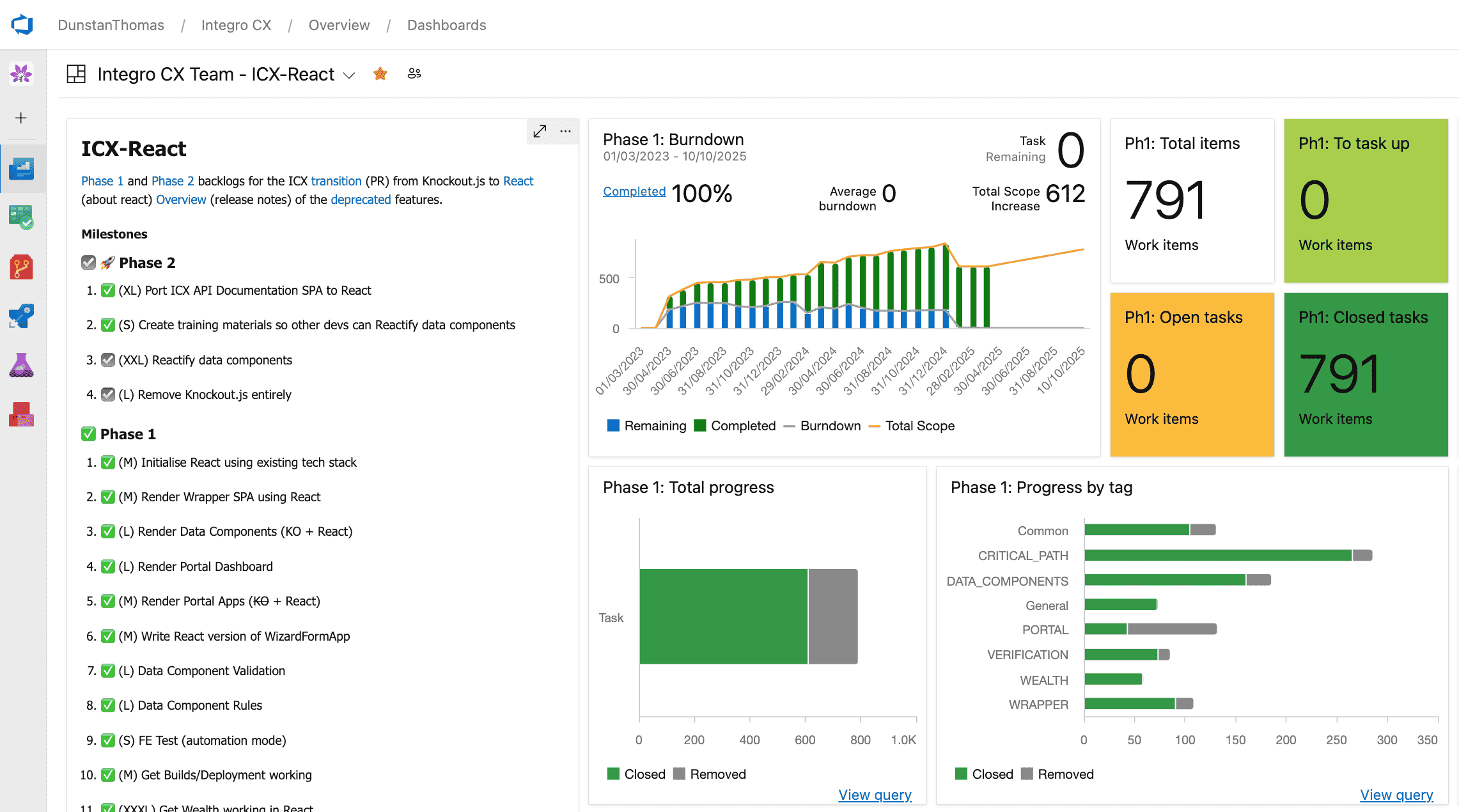
Task: Open the Boards hub icon in sidebar
Action: (x=22, y=217)
